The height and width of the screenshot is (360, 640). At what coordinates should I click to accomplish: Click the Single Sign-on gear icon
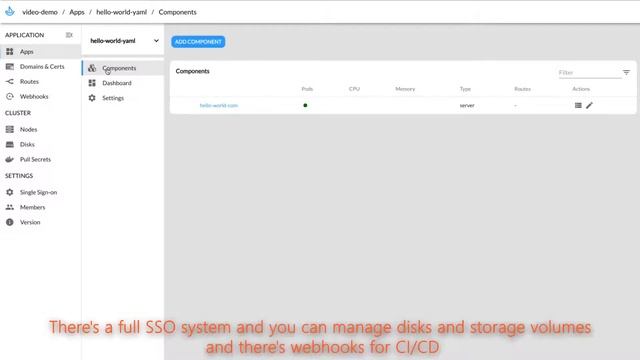coord(10,192)
